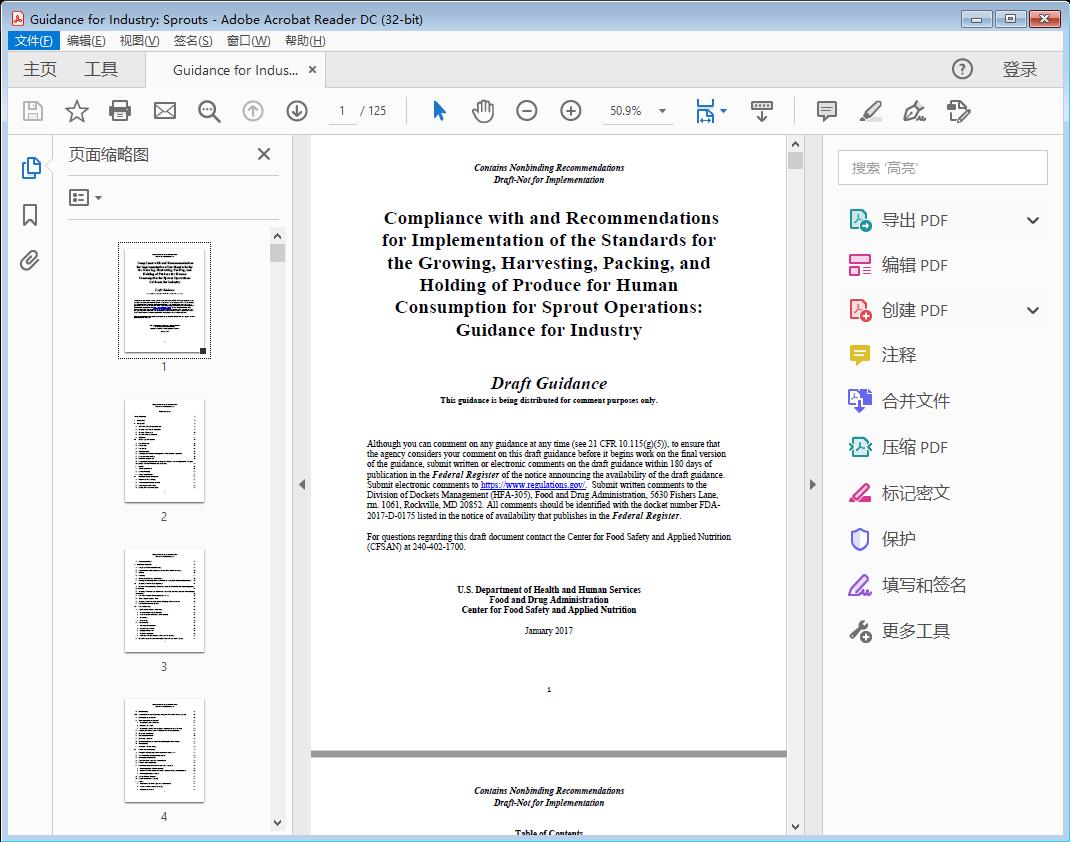Select the Highlight text tool
Viewport: 1070px width, 842px height.
(870, 111)
